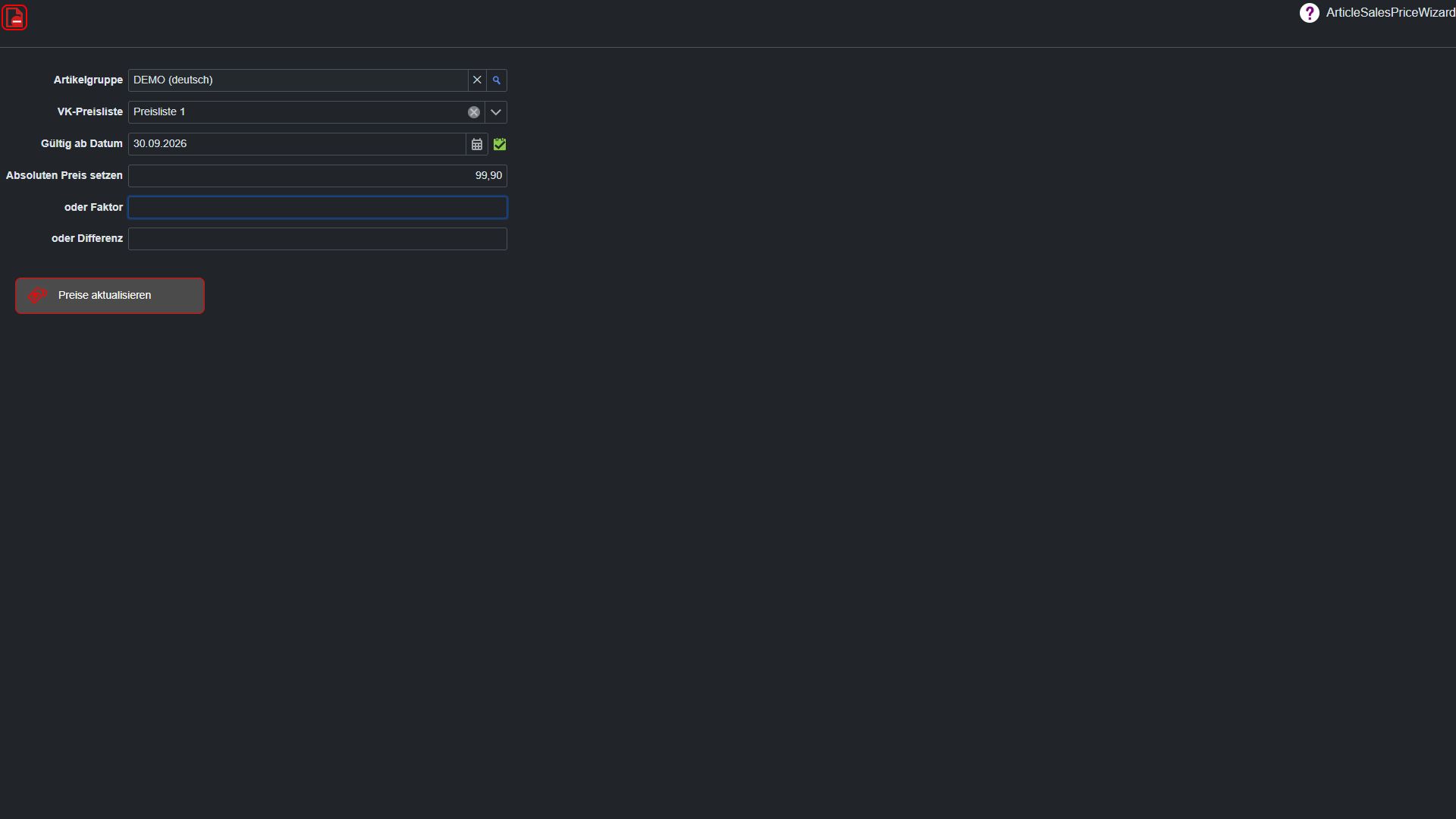The height and width of the screenshot is (819, 1456).
Task: Click the red document icon at top left
Action: [14, 17]
